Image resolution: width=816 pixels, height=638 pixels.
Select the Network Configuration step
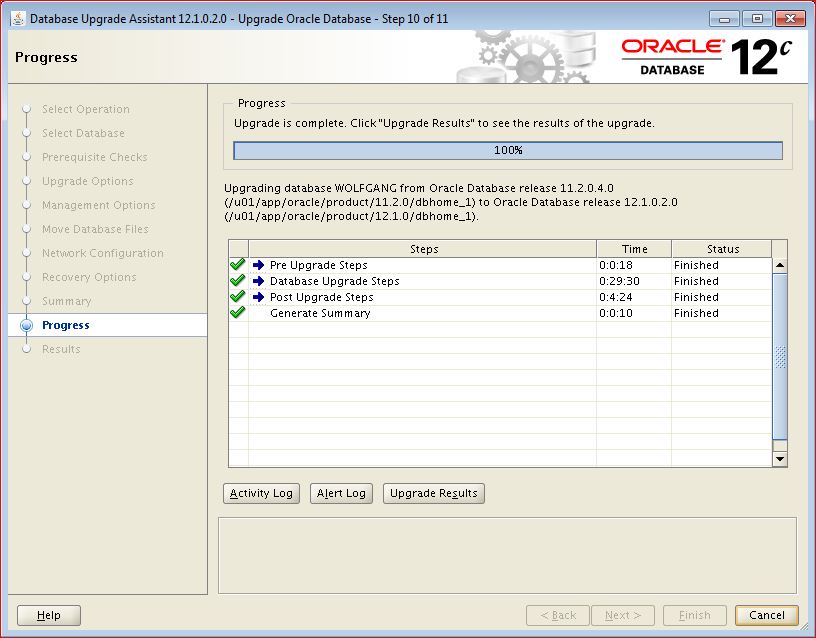click(x=103, y=253)
